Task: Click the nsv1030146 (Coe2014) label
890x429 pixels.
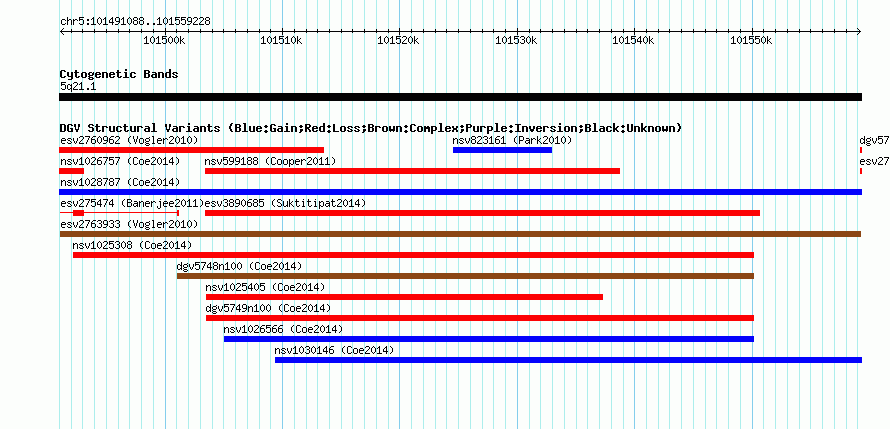Action: click(x=334, y=350)
